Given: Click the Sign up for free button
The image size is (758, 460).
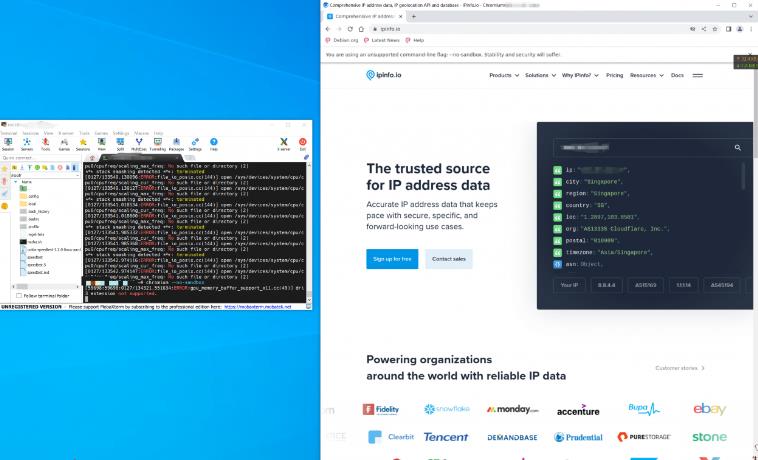Looking at the screenshot, I should (392, 259).
